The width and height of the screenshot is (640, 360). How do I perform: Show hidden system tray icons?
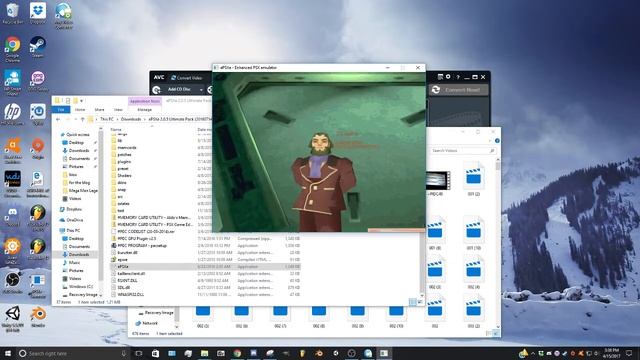pos(533,353)
